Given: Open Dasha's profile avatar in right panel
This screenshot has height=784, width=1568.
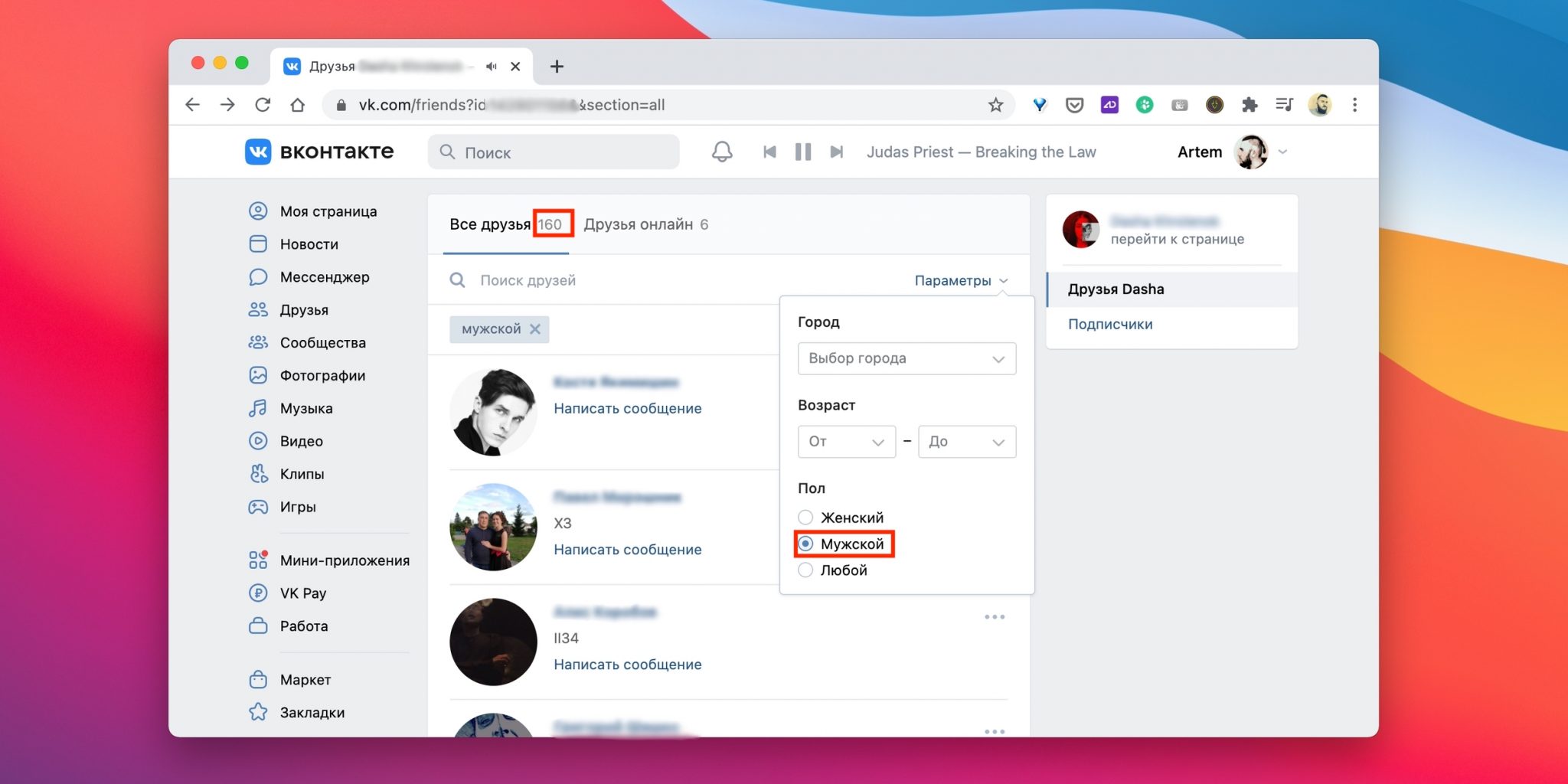Looking at the screenshot, I should tap(1081, 230).
